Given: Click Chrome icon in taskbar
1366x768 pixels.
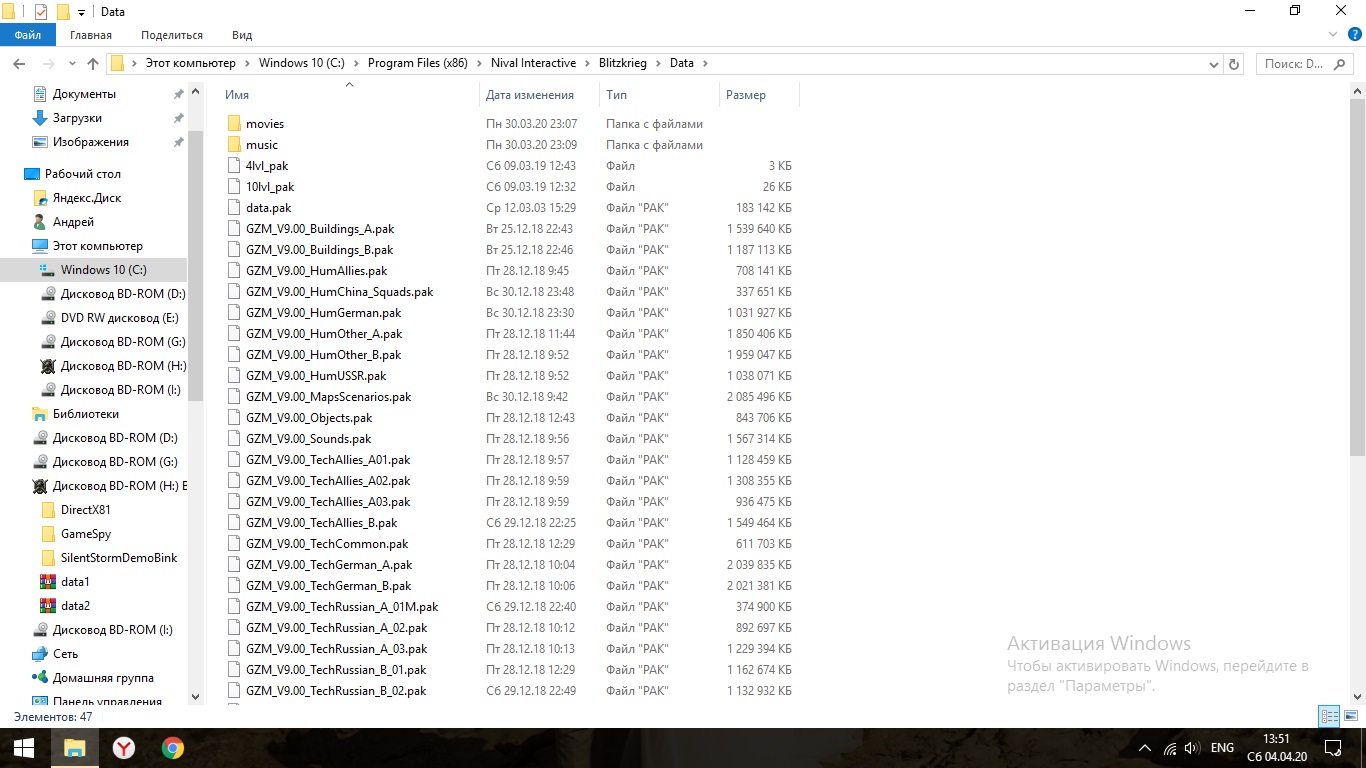Looking at the screenshot, I should point(173,747).
